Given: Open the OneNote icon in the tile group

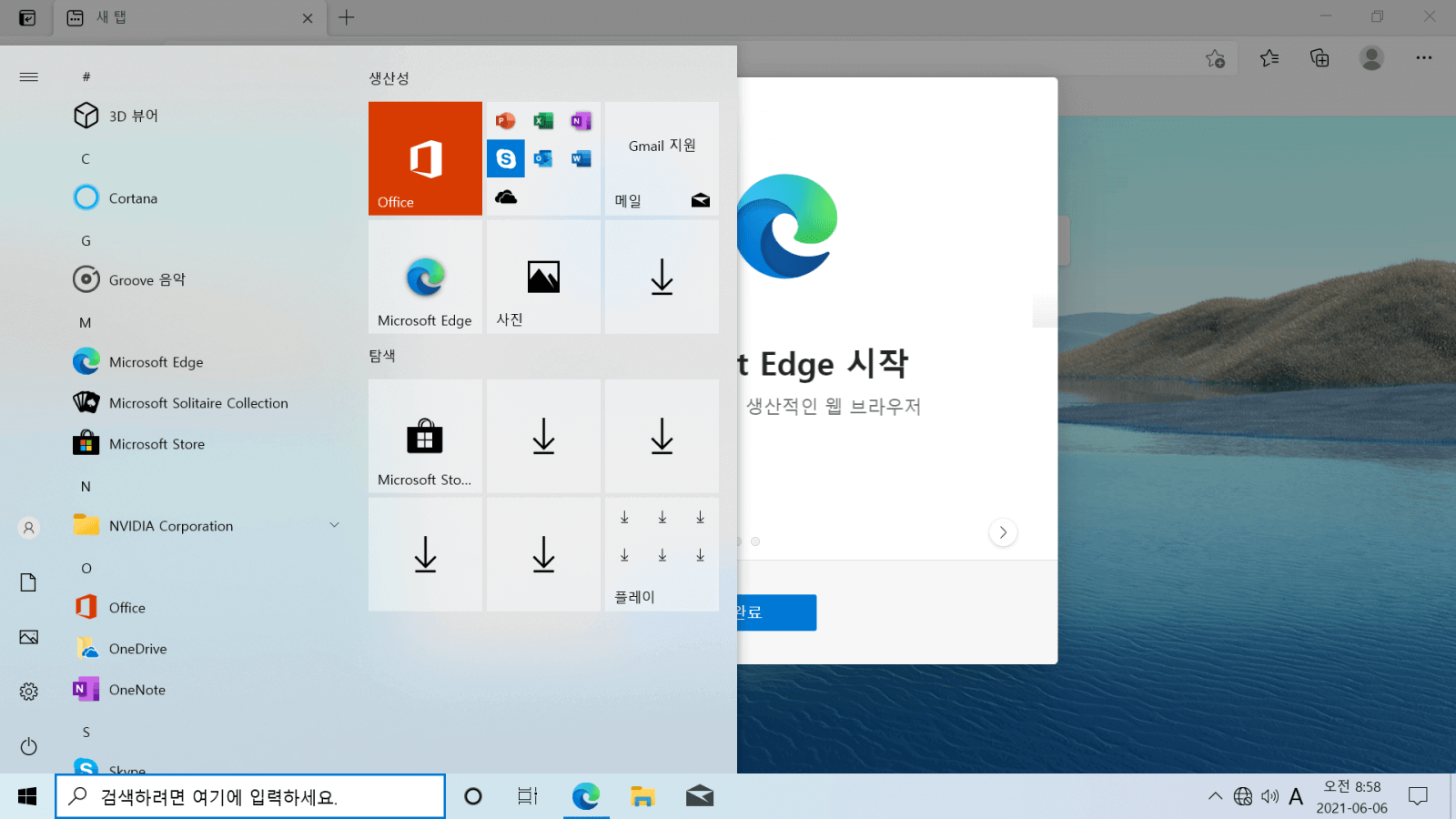Looking at the screenshot, I should (581, 120).
